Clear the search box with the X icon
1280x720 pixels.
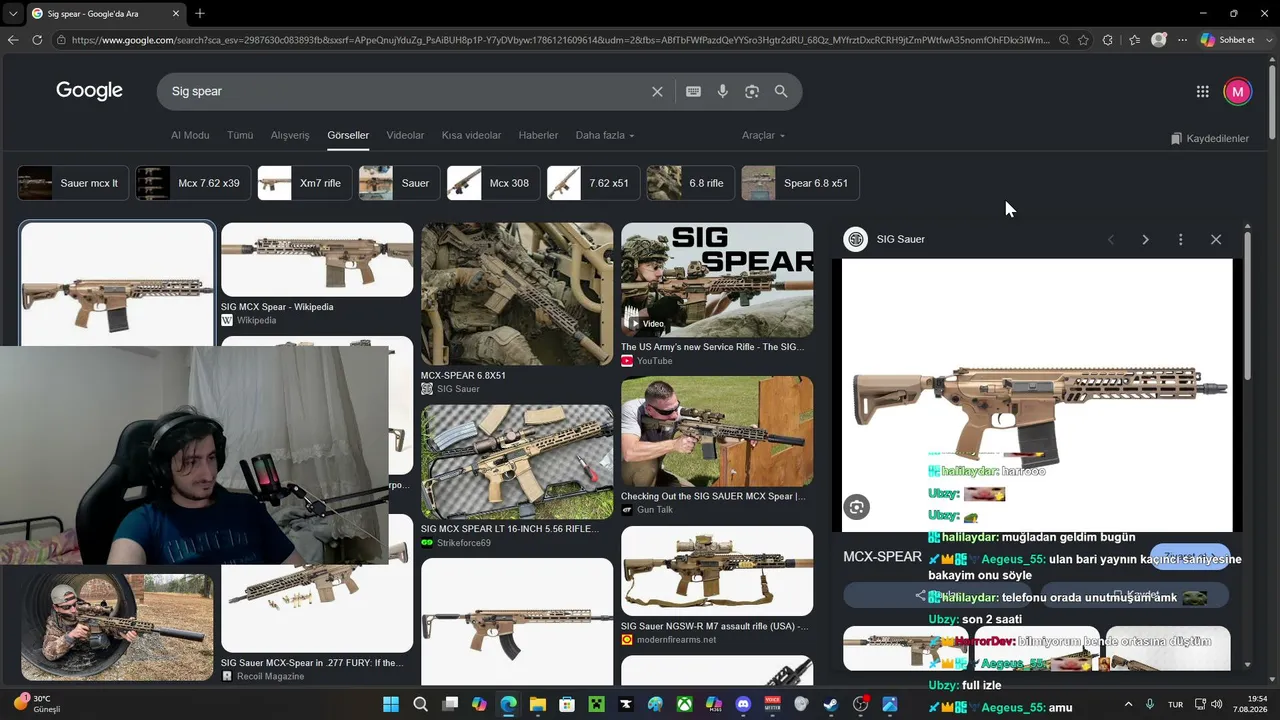[657, 92]
